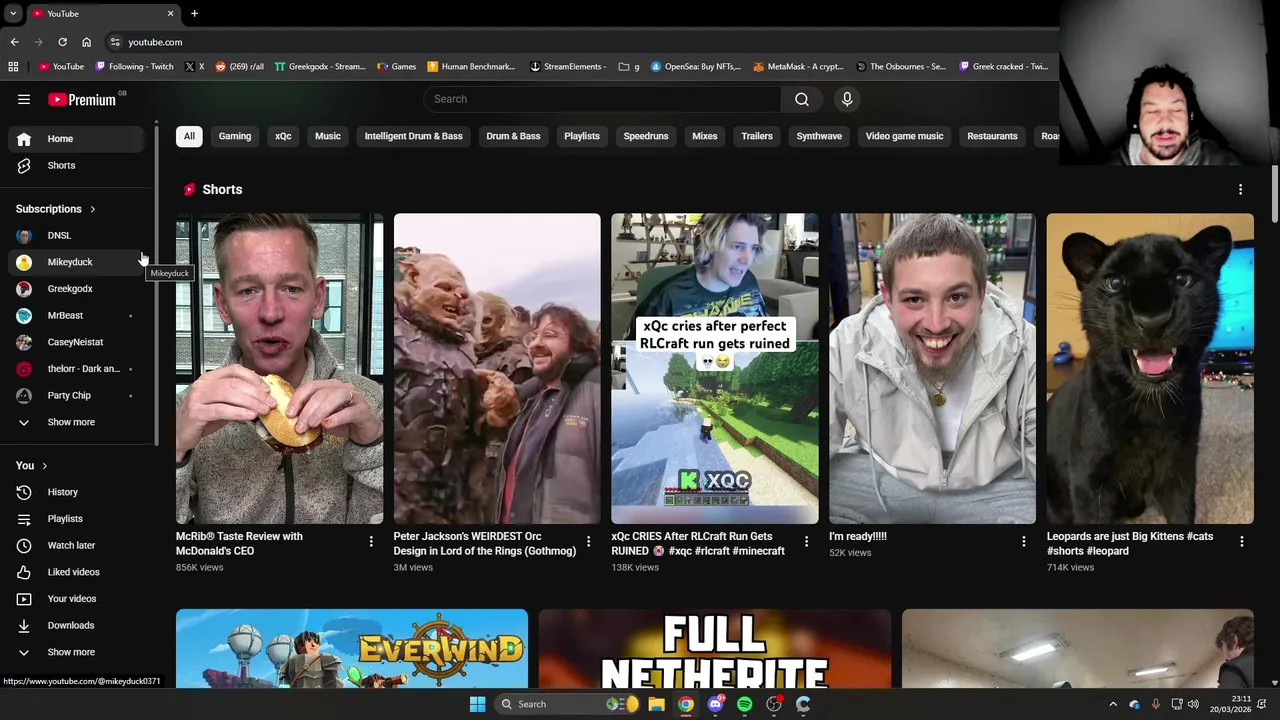Play the xQc RLCraft short
This screenshot has width=1280, height=720.
[x=715, y=368]
